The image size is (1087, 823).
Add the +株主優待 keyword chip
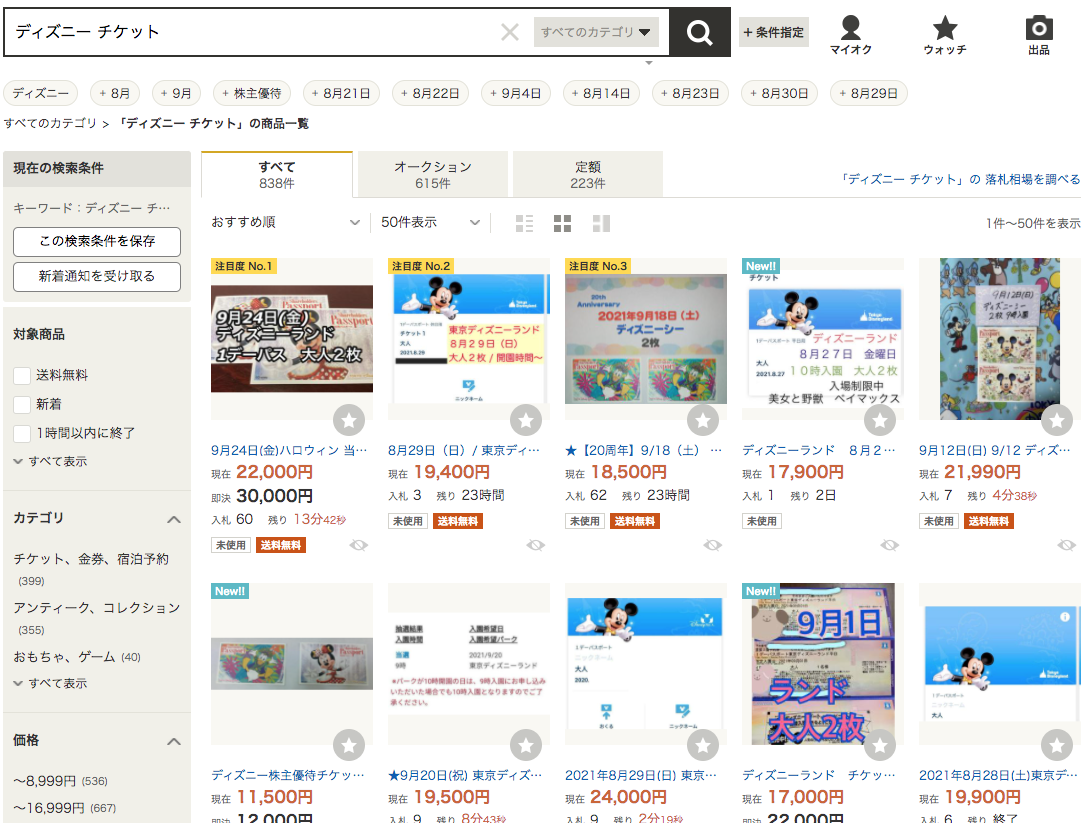coord(252,93)
